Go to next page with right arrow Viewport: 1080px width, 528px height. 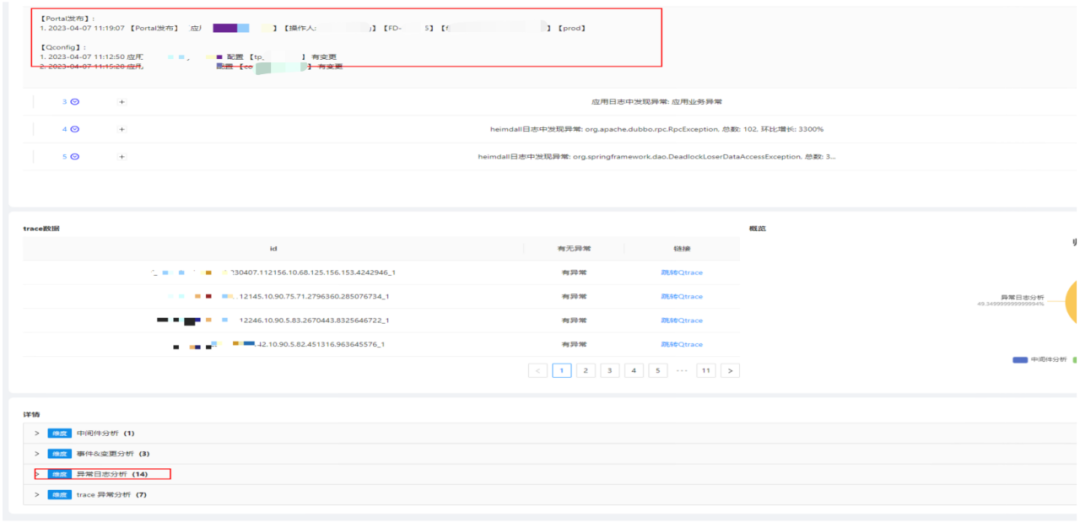tap(730, 370)
